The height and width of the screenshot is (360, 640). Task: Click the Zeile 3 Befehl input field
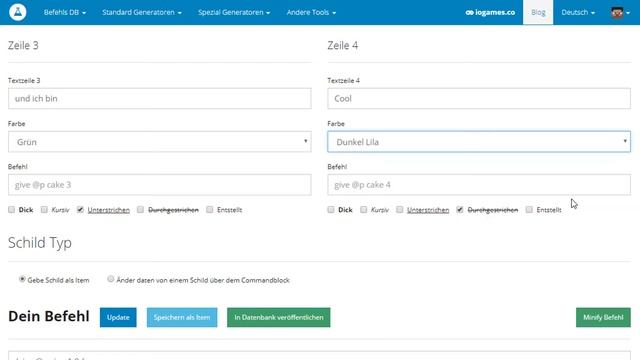[160, 185]
